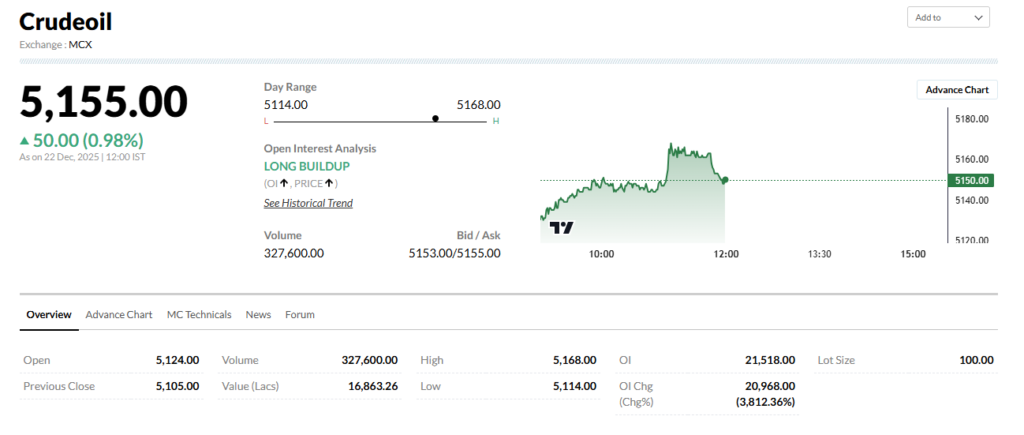Click the chevron arrow in Add to box
1024x435 pixels.
pyautogui.click(x=977, y=17)
